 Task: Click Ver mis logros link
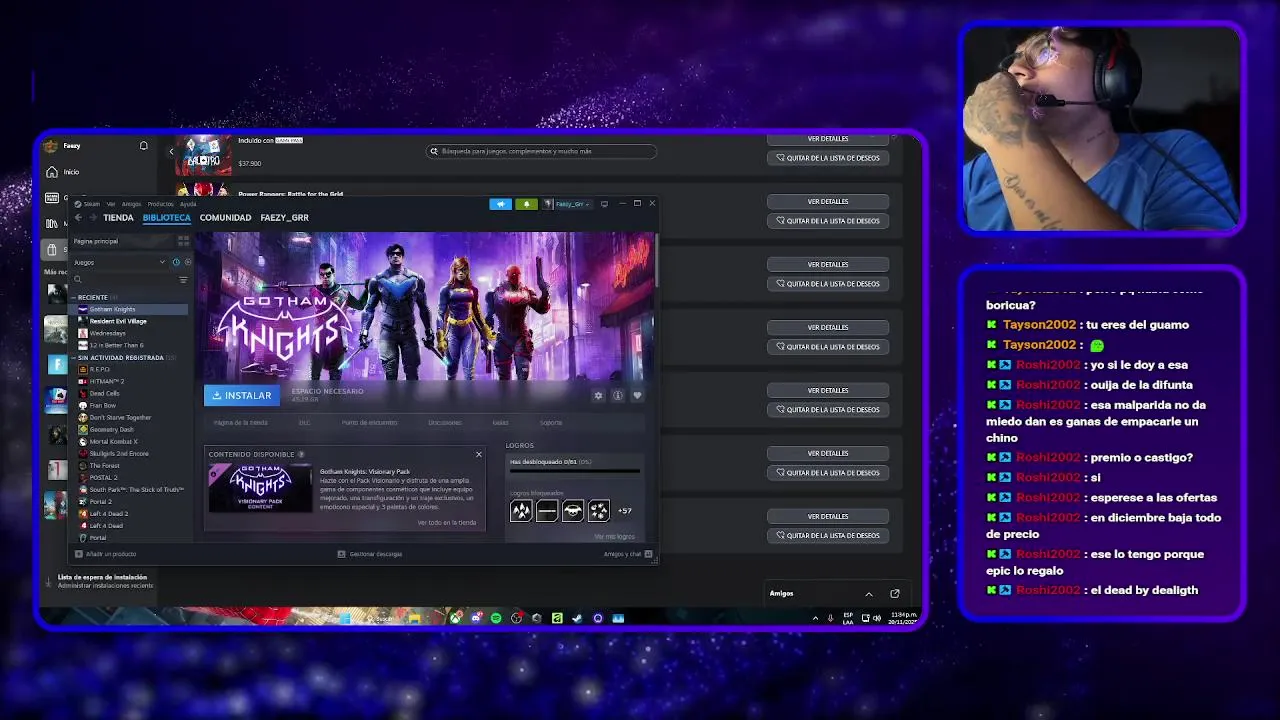click(614, 537)
